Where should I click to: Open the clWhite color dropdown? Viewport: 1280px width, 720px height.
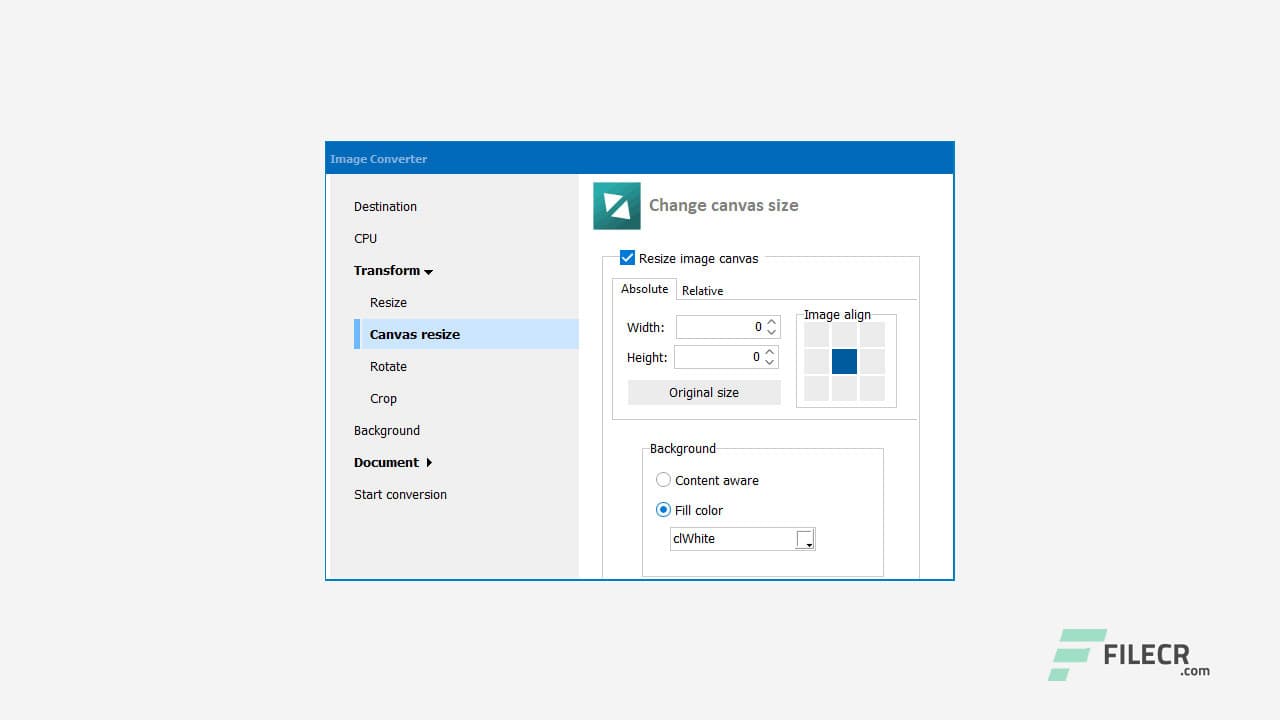click(806, 543)
